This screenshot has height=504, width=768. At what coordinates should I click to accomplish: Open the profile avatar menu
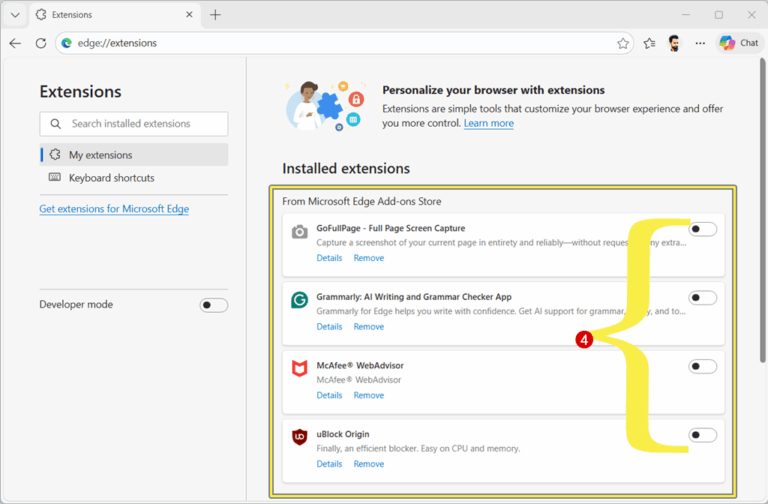(674, 43)
